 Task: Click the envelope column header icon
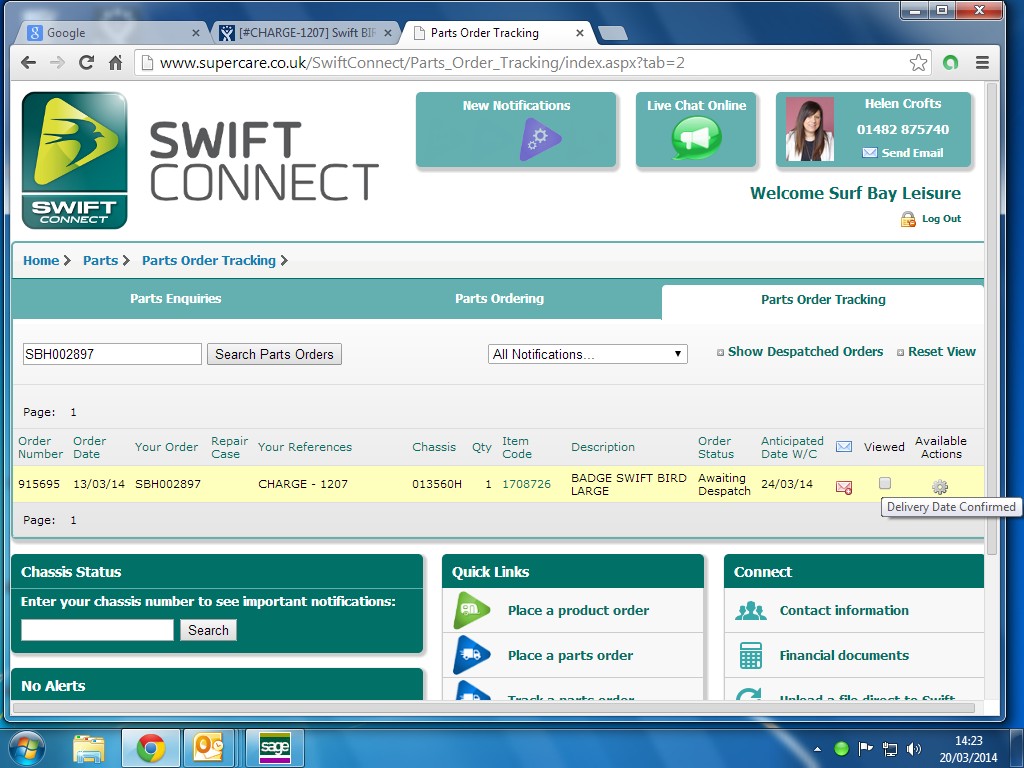click(844, 447)
